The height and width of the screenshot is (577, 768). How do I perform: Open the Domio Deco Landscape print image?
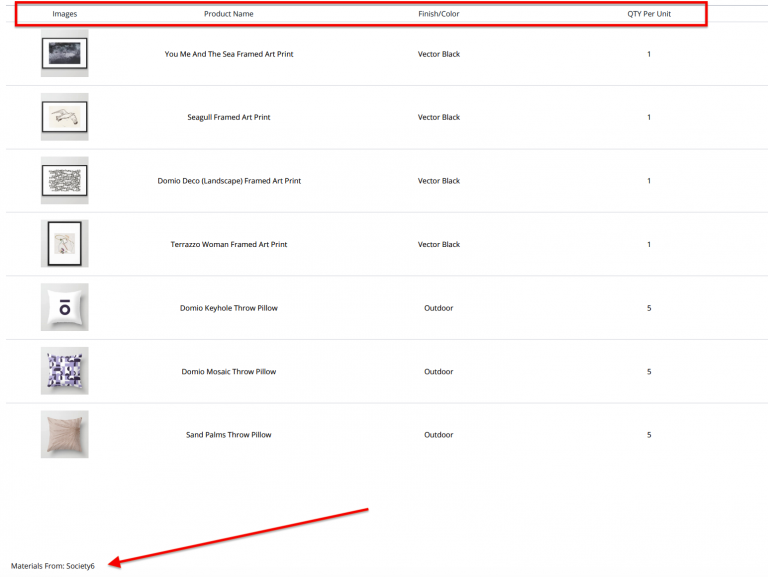(x=64, y=181)
